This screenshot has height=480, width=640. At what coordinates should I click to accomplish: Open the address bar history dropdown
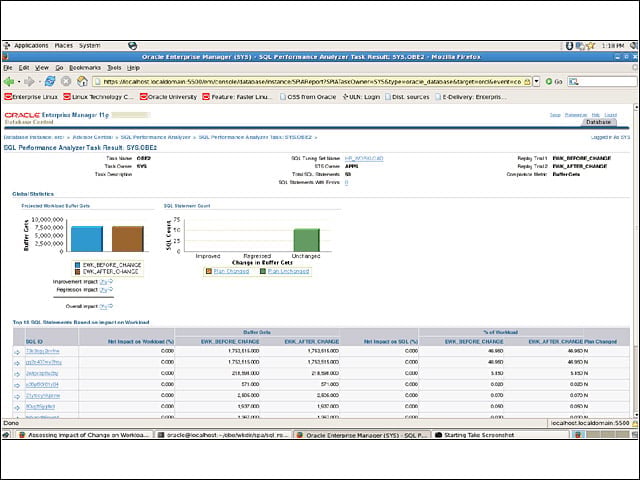537,82
